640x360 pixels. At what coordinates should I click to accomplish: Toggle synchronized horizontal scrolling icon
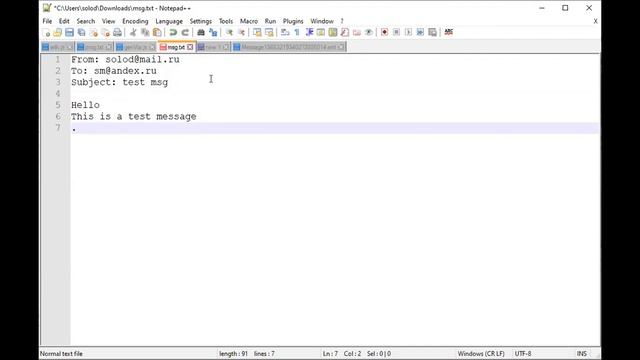pos(269,33)
